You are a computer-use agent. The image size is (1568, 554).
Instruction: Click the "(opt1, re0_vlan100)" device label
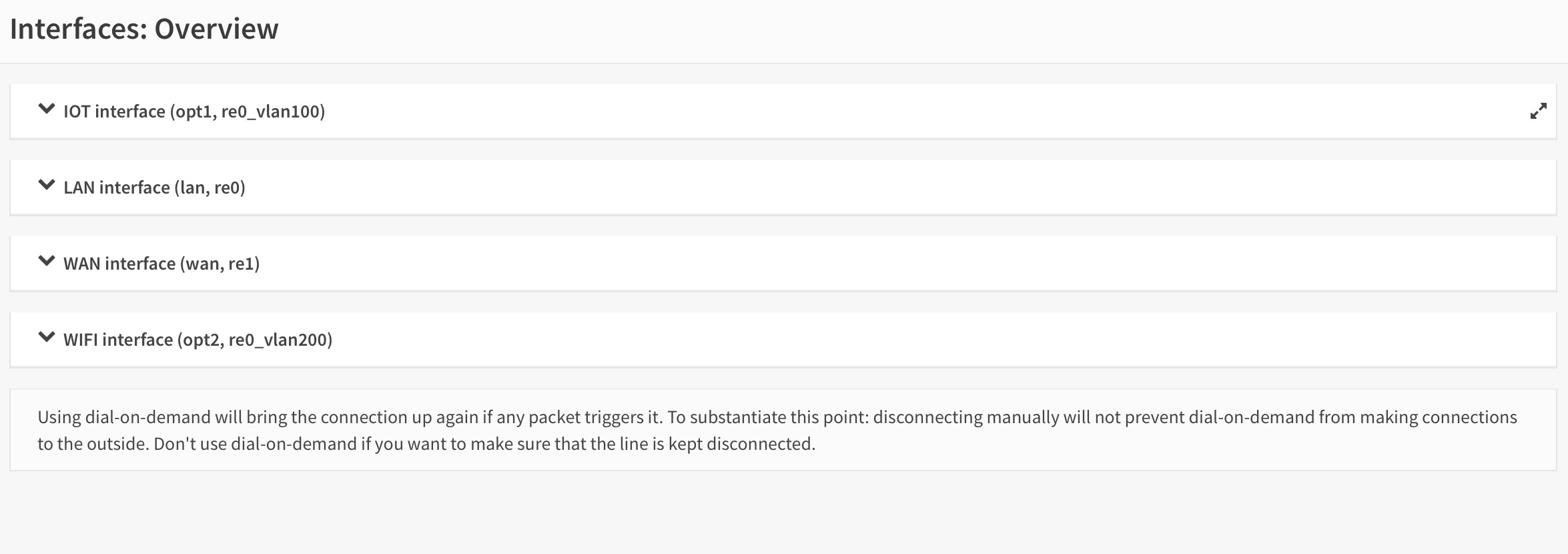(248, 111)
